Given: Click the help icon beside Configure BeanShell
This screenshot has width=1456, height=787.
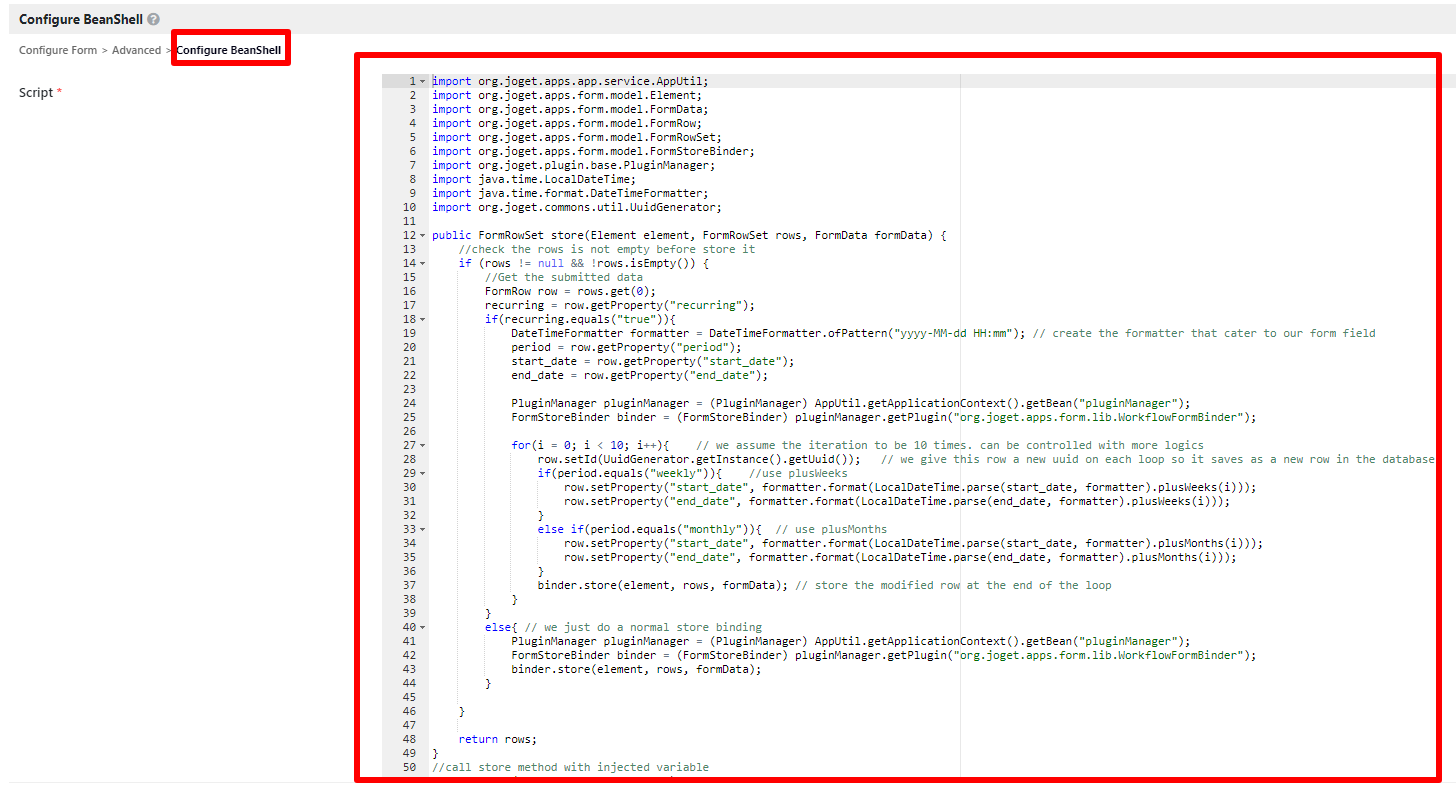Looking at the screenshot, I should pos(153,19).
